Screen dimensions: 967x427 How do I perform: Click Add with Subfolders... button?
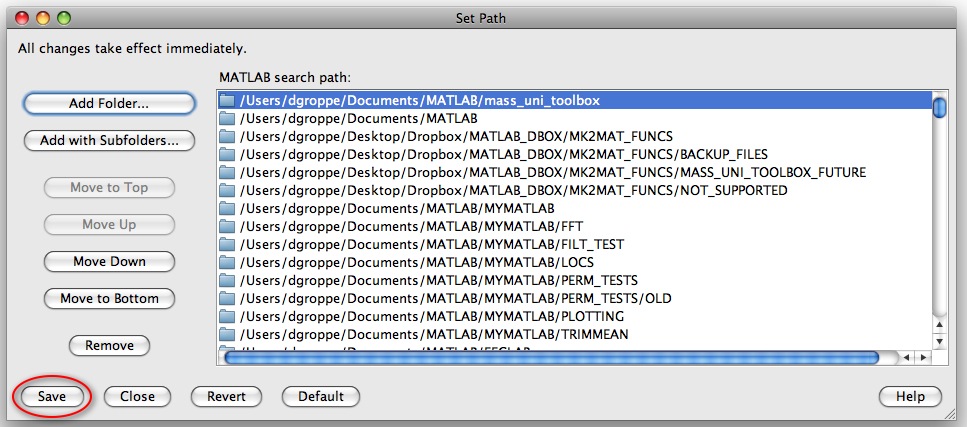tap(109, 141)
